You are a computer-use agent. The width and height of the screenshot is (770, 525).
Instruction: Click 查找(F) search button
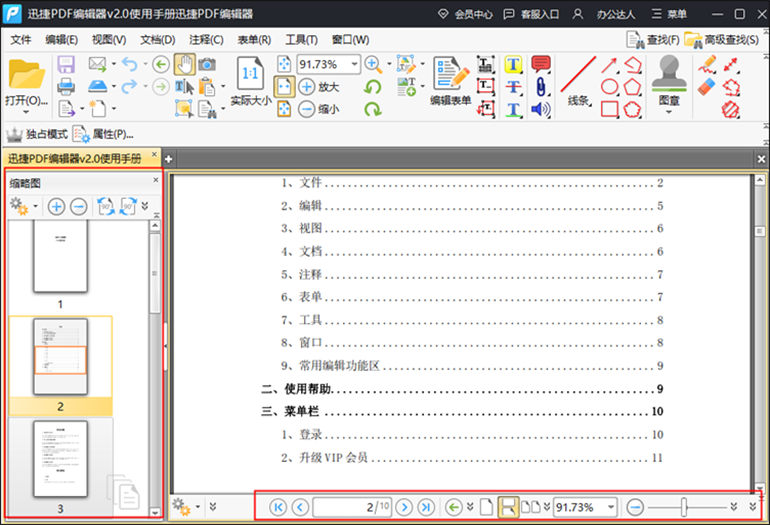(x=653, y=40)
